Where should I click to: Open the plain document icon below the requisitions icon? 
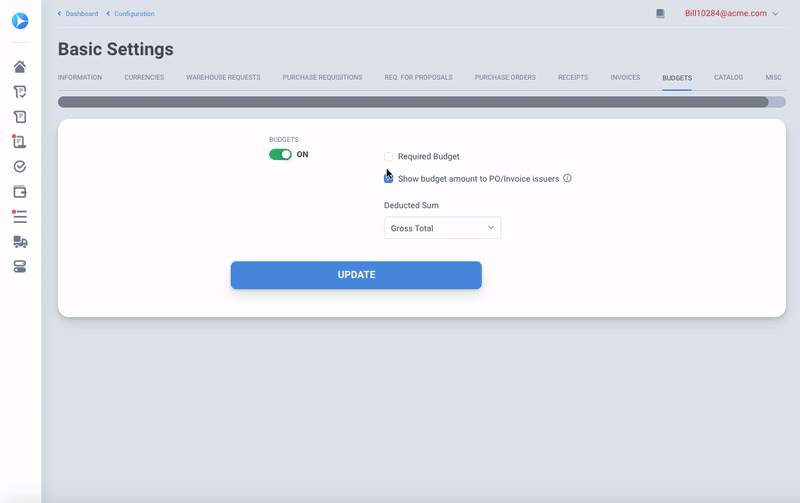coord(20,117)
